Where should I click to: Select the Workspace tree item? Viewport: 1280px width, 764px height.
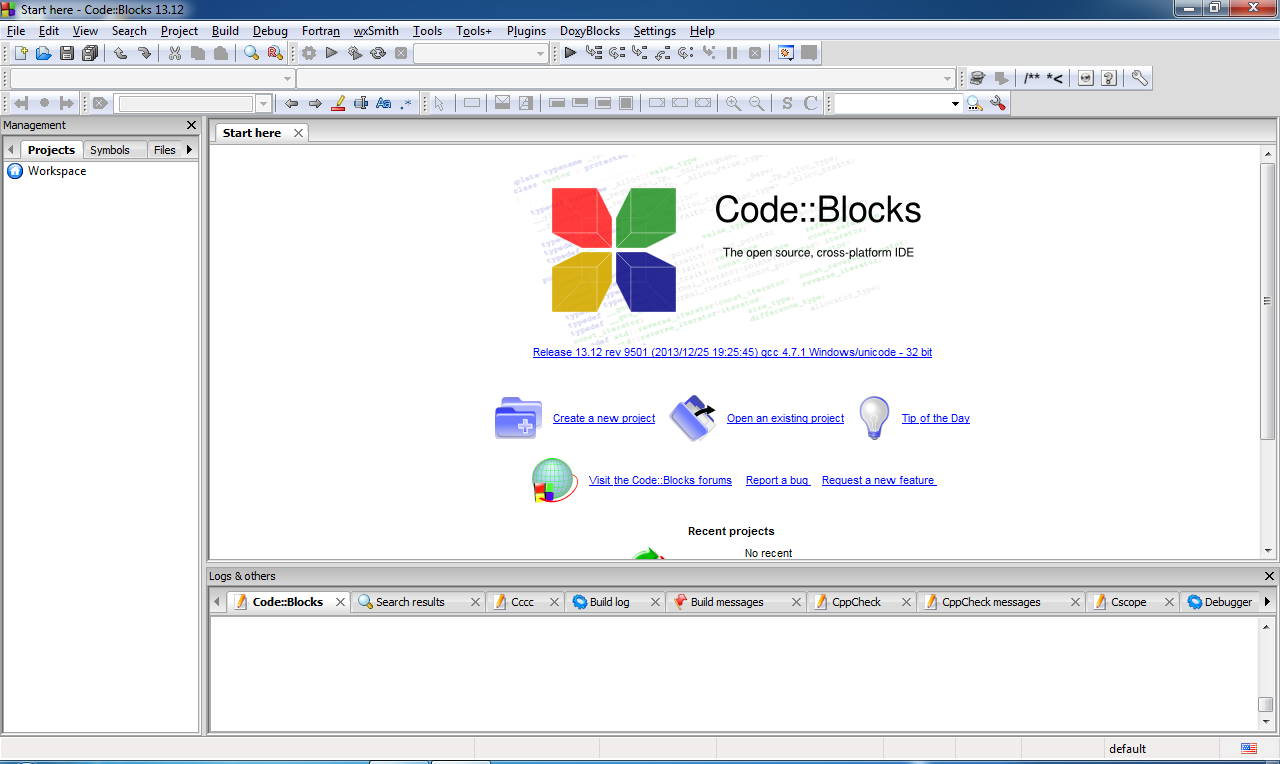pyautogui.click(x=57, y=171)
